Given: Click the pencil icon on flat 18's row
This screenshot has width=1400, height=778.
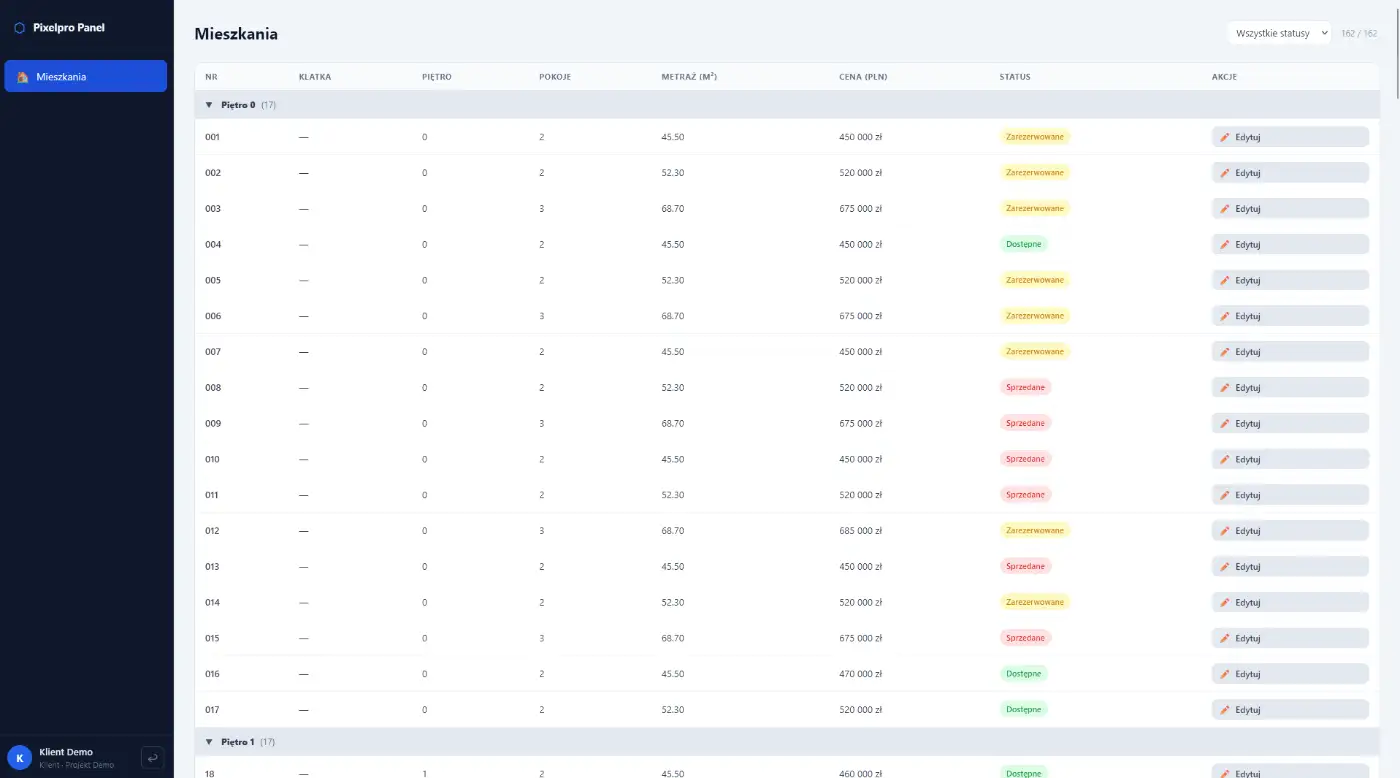Looking at the screenshot, I should (1225, 772).
